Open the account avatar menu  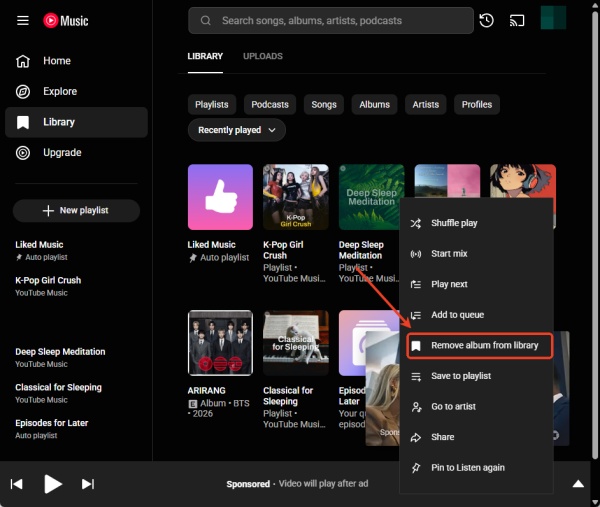(x=553, y=18)
